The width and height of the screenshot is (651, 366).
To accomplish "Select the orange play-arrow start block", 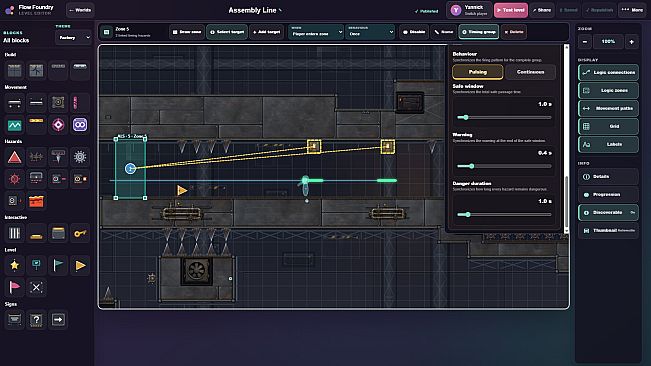I will click(x=80, y=266).
